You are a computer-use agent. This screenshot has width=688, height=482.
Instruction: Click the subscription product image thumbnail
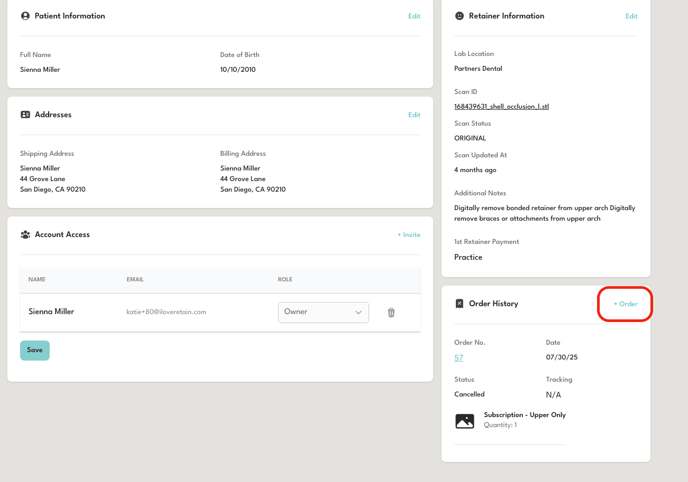pos(465,421)
